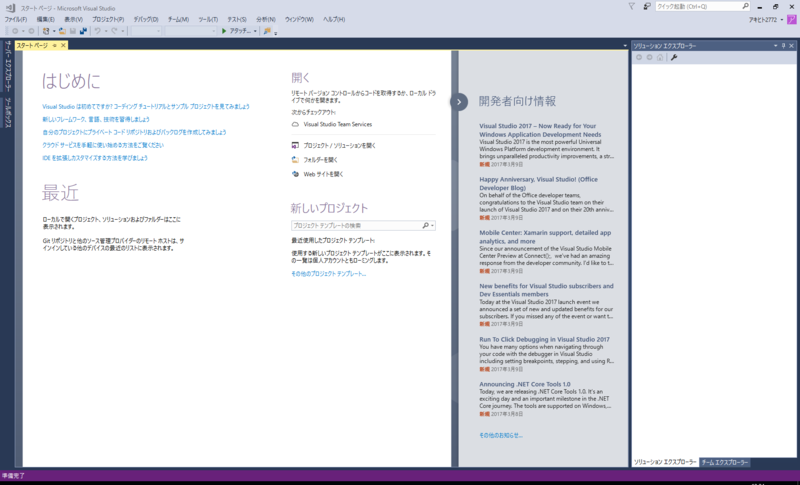Open the Undo history dropdown arrow
This screenshot has height=485, width=800.
click(x=106, y=31)
